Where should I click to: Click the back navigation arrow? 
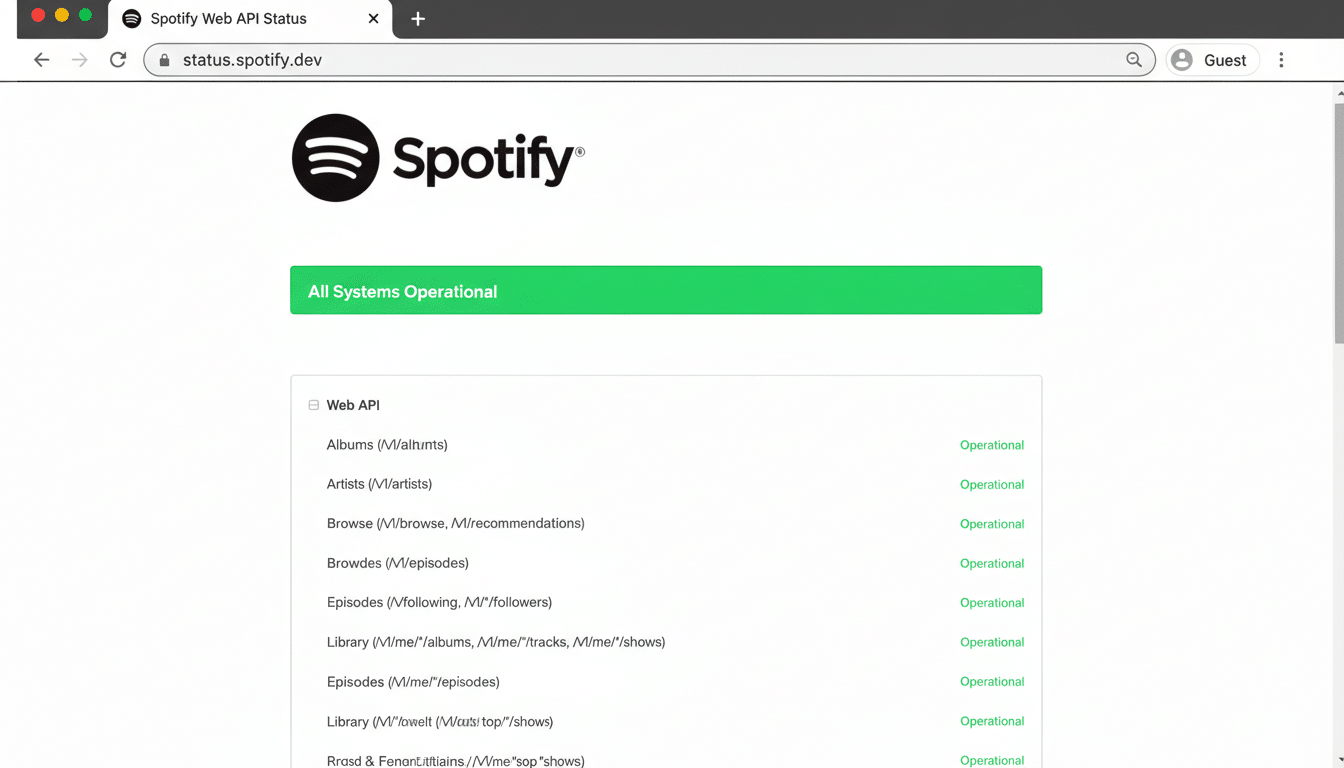41,59
